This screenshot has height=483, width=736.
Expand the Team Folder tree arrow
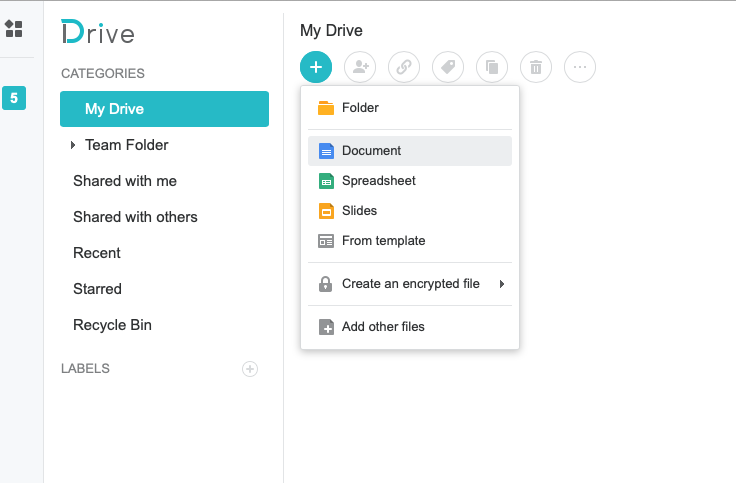[x=73, y=145]
